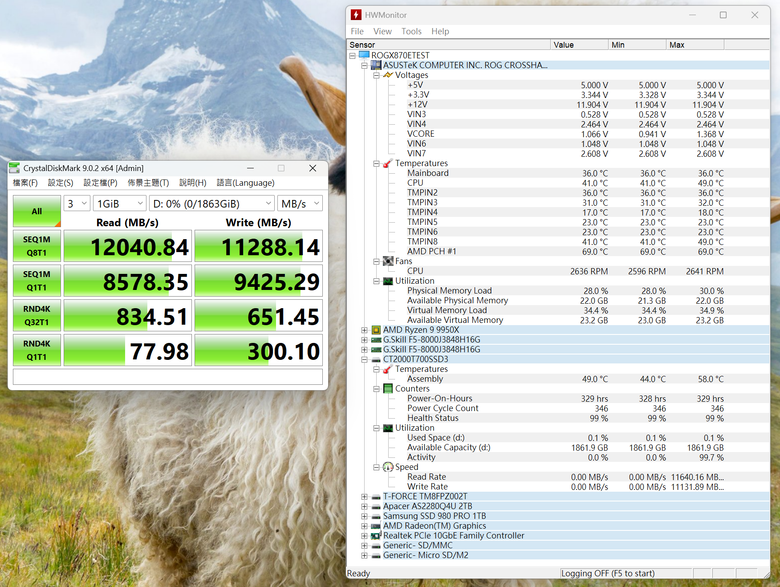This screenshot has width=780, height=587.
Task: Run the RND4K Q1T1 test
Action: tap(37, 350)
